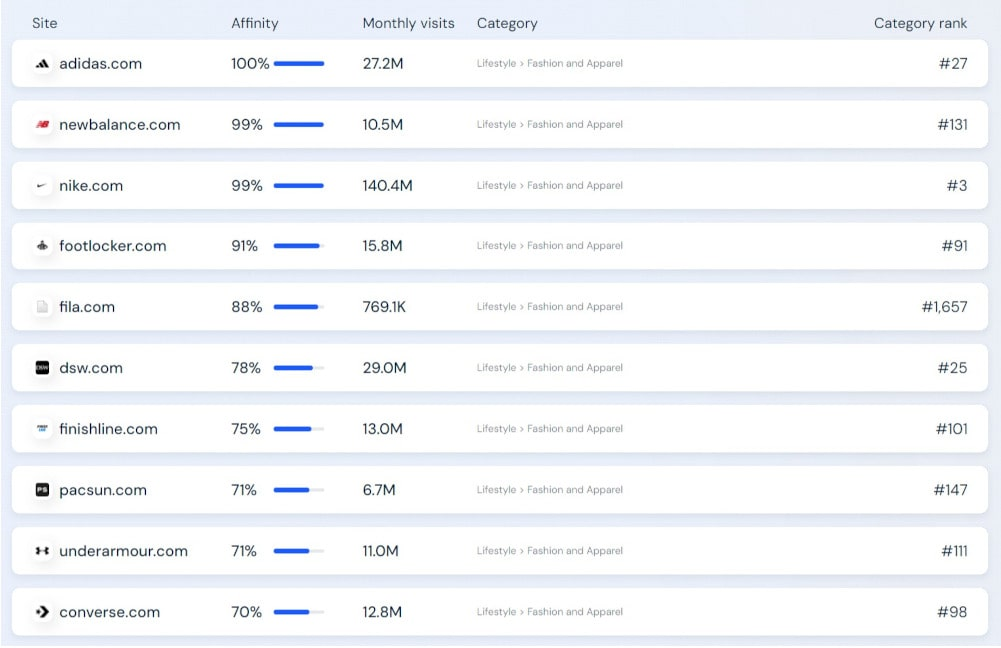Click the Finish Line favicon
The image size is (1001, 648).
tap(42, 429)
